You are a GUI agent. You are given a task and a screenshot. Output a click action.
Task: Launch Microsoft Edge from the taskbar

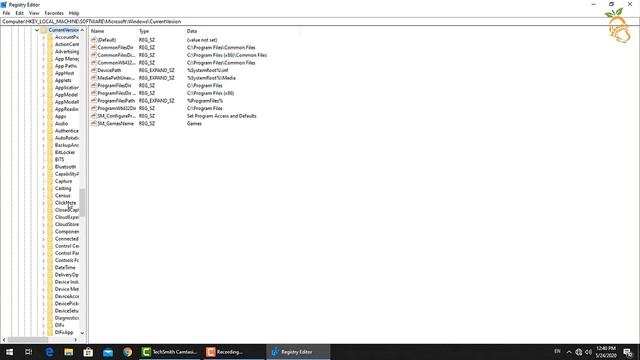(49, 352)
